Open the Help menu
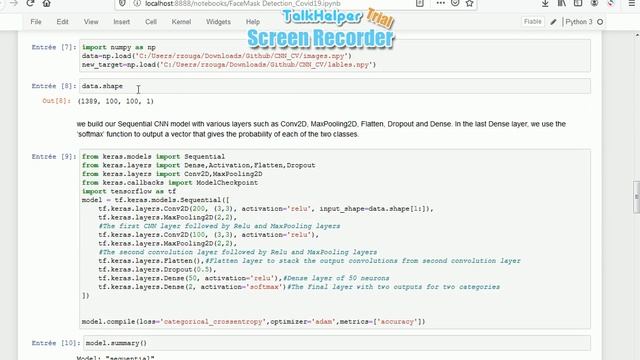Viewport: 640px width, 360px height. (x=253, y=22)
